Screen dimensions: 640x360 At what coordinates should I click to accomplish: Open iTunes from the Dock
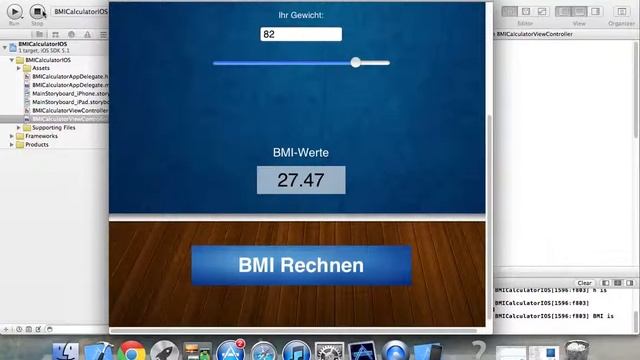pos(296,351)
